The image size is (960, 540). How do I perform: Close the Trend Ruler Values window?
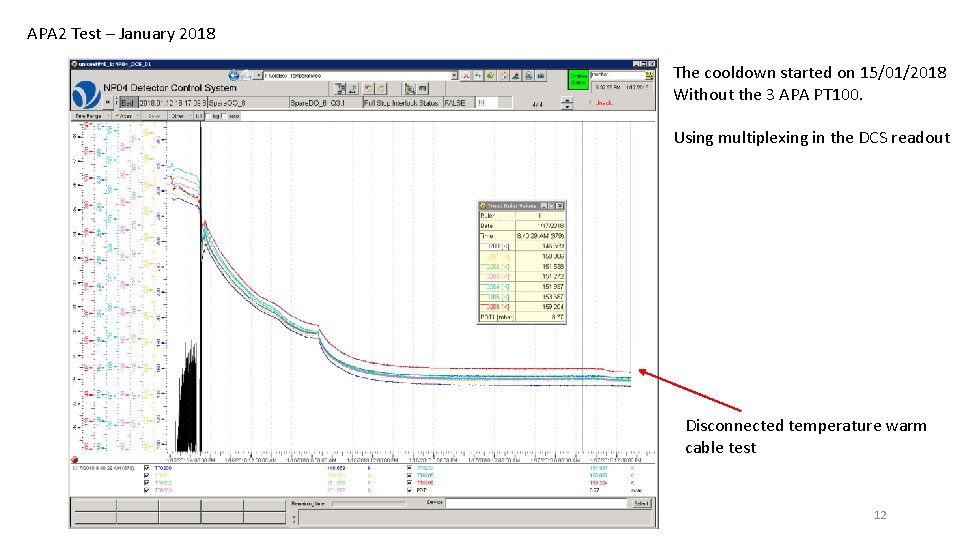click(x=560, y=206)
